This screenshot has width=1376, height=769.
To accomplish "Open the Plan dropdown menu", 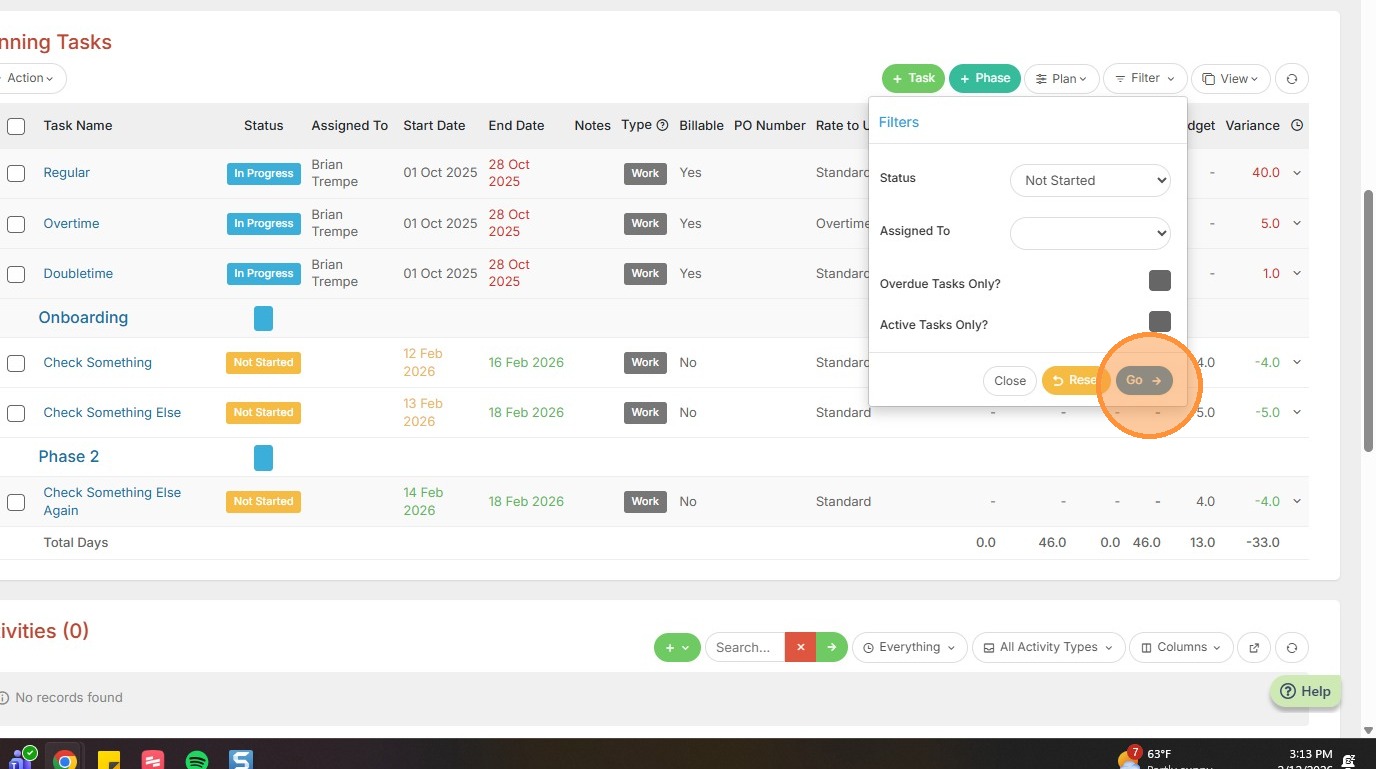I will tap(1062, 78).
